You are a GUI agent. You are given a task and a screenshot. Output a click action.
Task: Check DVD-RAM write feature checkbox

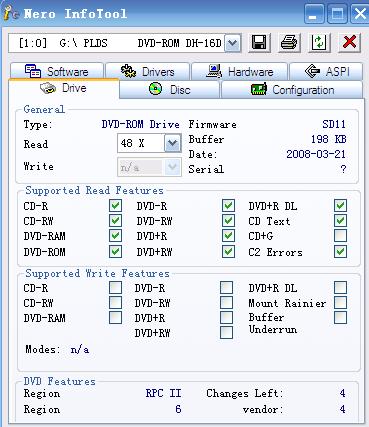coord(115,318)
